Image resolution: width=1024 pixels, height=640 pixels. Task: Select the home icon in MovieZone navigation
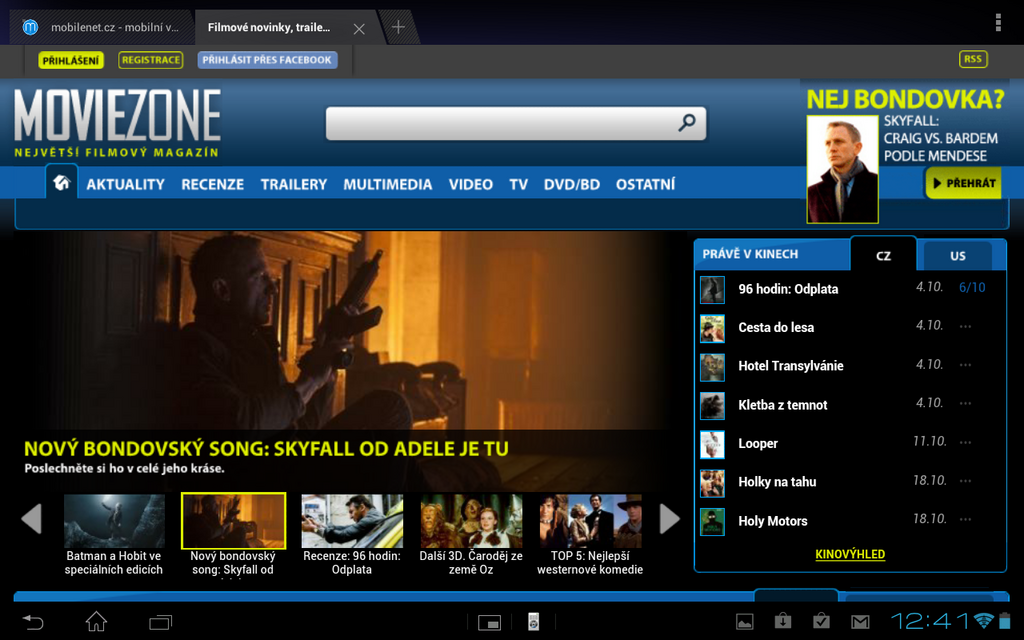[61, 183]
